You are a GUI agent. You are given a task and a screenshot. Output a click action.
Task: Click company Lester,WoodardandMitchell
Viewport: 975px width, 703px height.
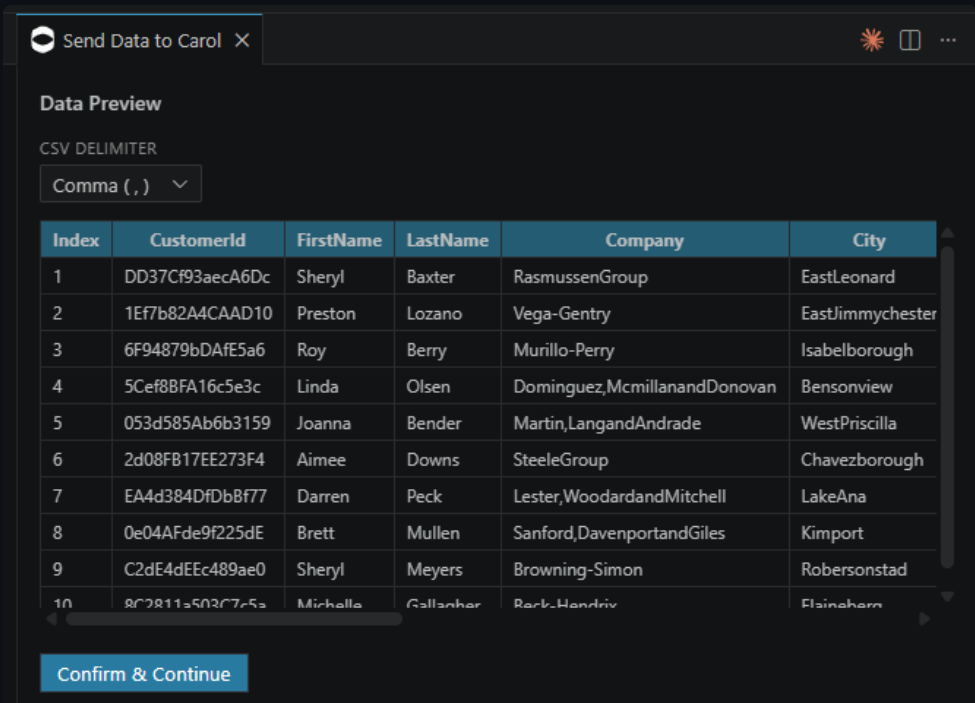pos(620,497)
